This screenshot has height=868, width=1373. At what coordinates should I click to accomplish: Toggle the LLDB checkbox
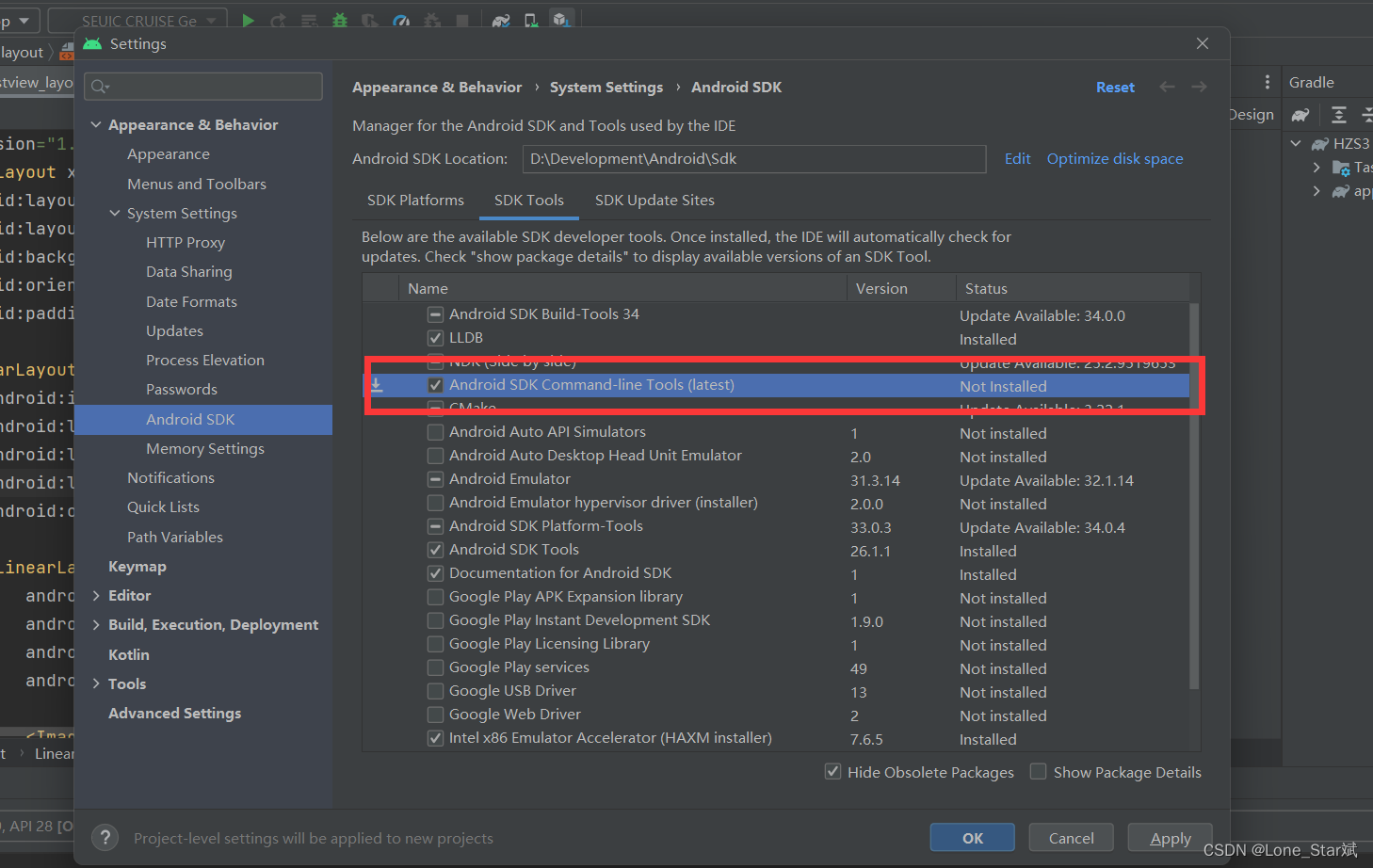(435, 338)
